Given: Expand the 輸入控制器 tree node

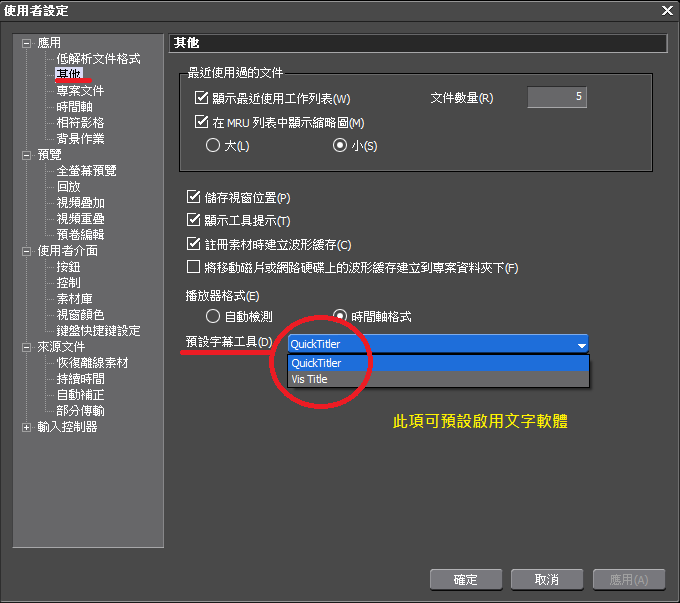Looking at the screenshot, I should pos(27,427).
